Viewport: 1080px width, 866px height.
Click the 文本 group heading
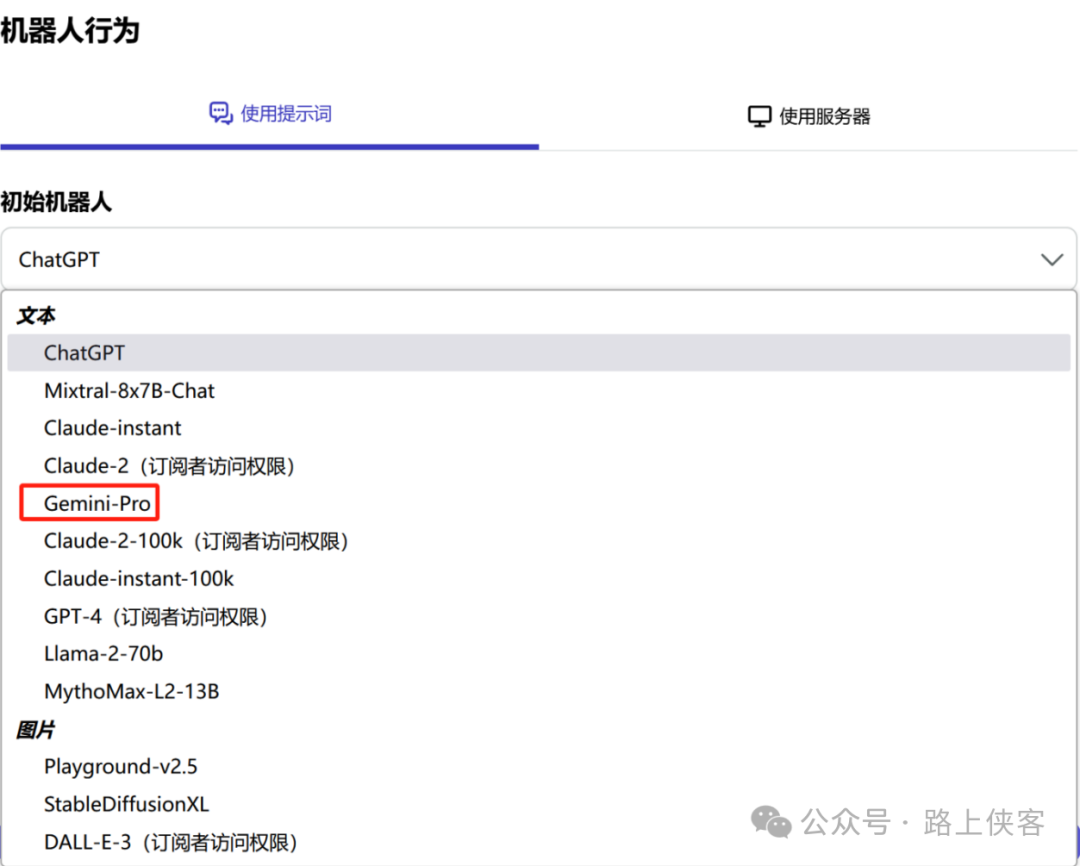(36, 316)
